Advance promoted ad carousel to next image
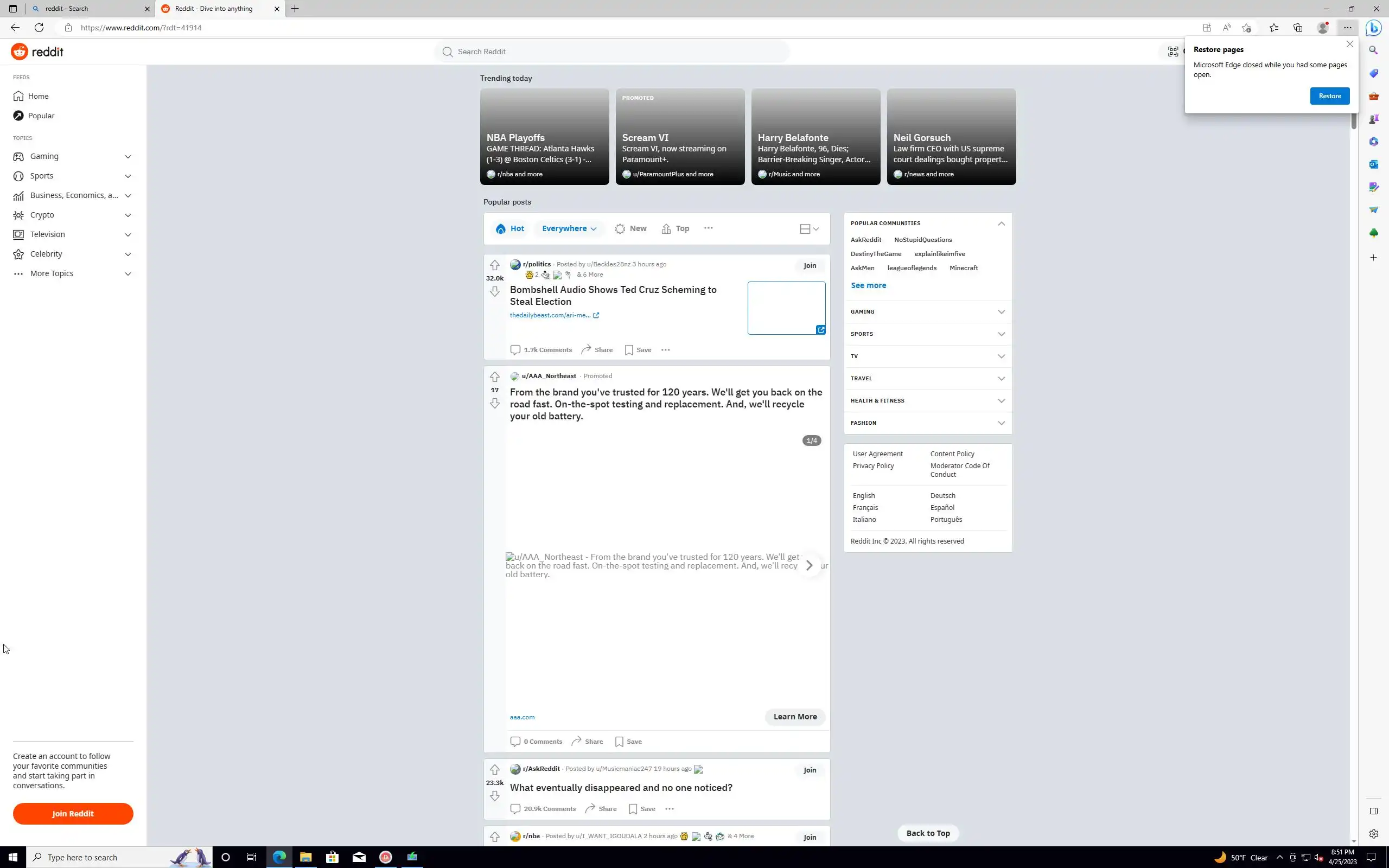Image resolution: width=1389 pixels, height=868 pixels. coord(810,565)
